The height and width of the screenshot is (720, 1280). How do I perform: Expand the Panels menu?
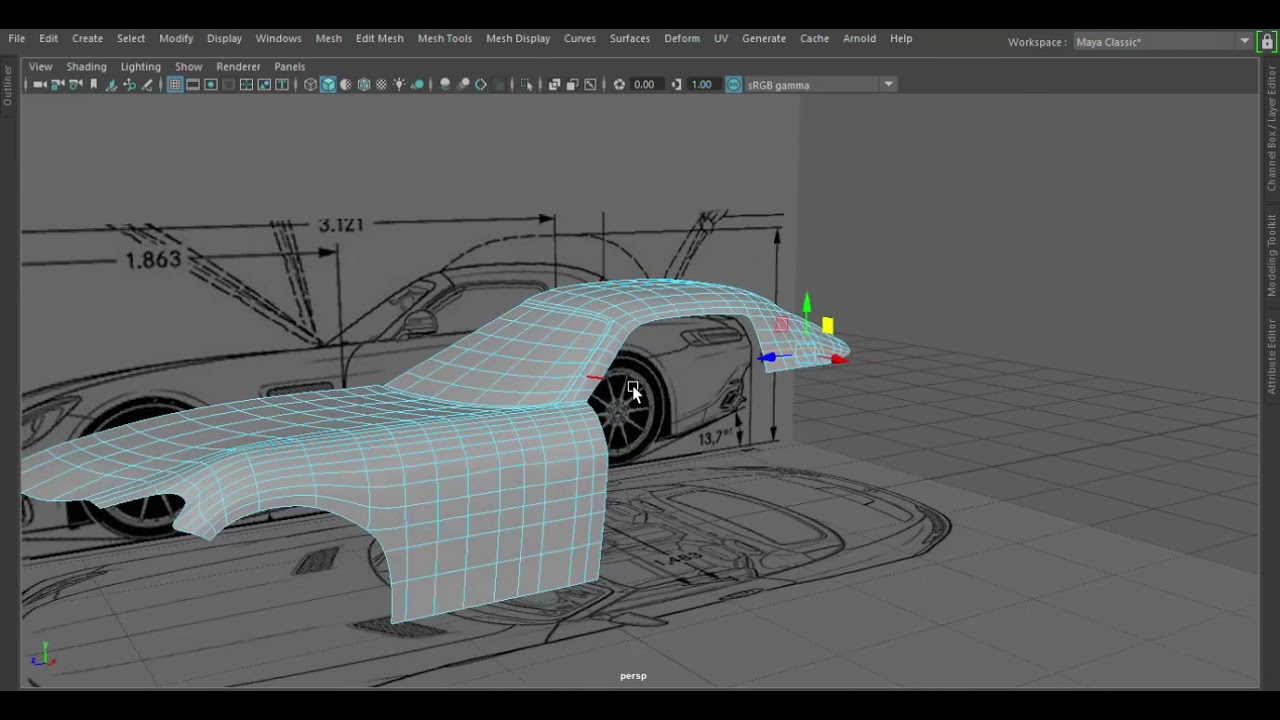pos(289,66)
